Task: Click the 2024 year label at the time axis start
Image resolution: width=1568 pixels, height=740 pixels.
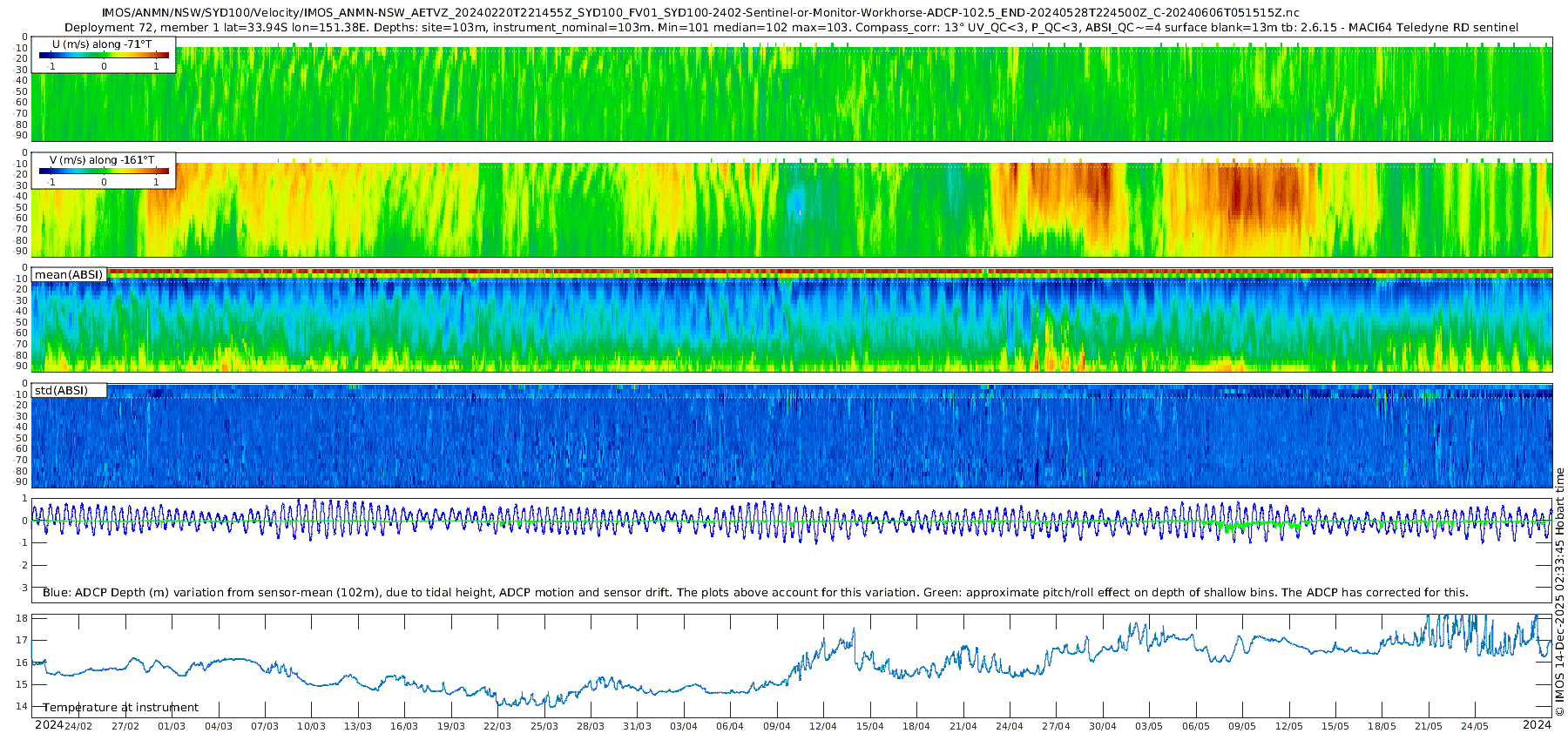Action: (x=49, y=725)
